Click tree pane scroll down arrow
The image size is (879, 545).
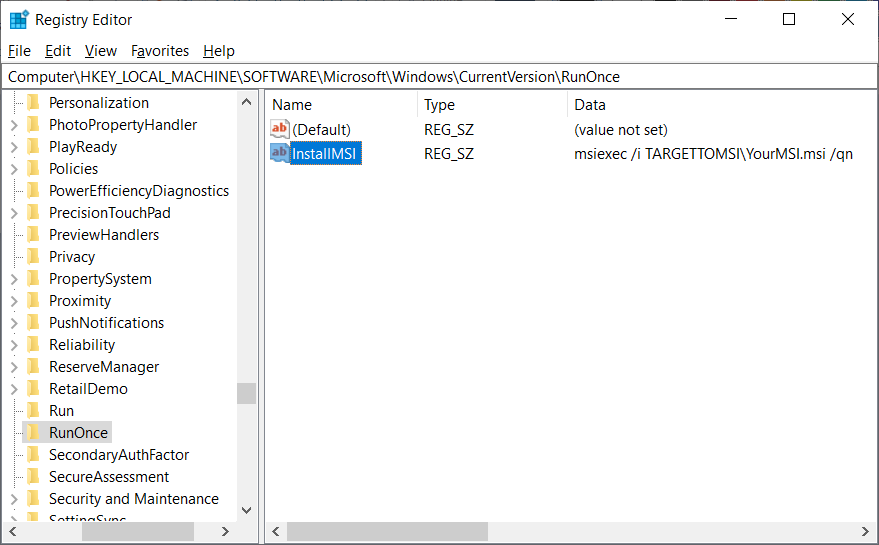pyautogui.click(x=246, y=510)
